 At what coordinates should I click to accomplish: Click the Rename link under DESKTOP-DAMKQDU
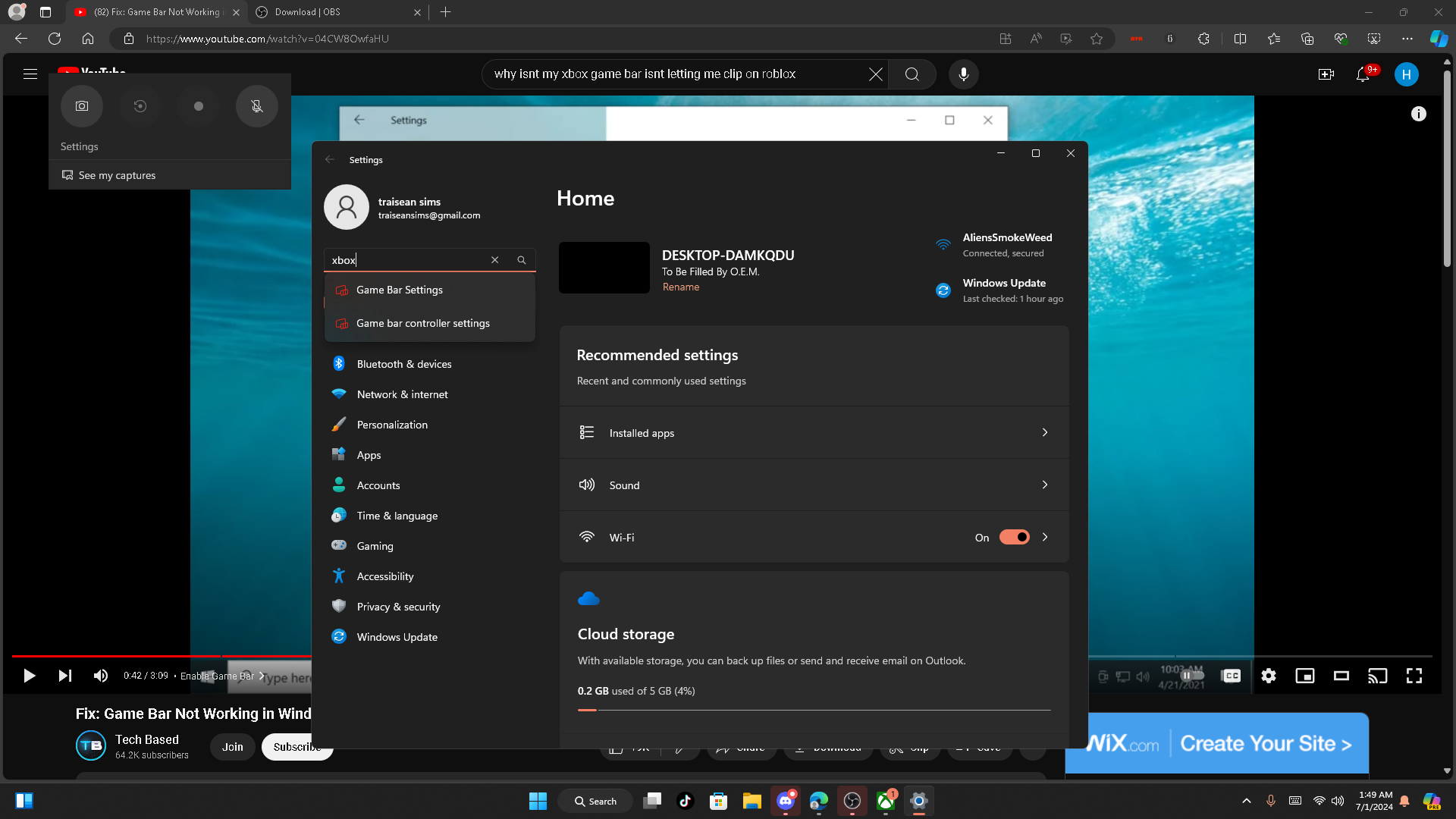(681, 287)
